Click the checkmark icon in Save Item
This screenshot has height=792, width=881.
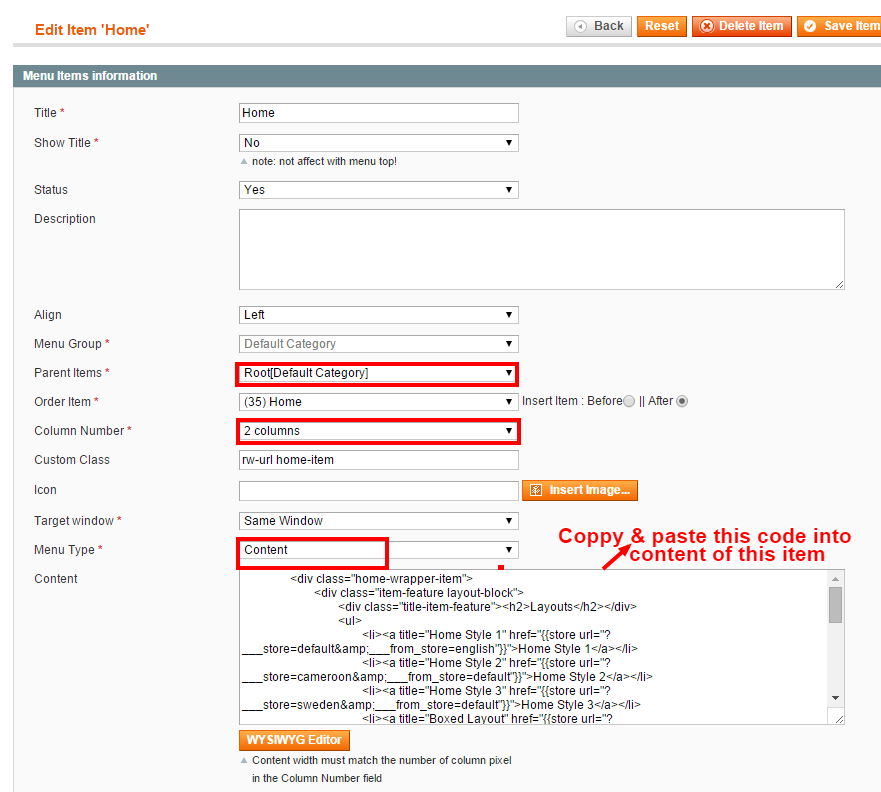pyautogui.click(x=810, y=26)
